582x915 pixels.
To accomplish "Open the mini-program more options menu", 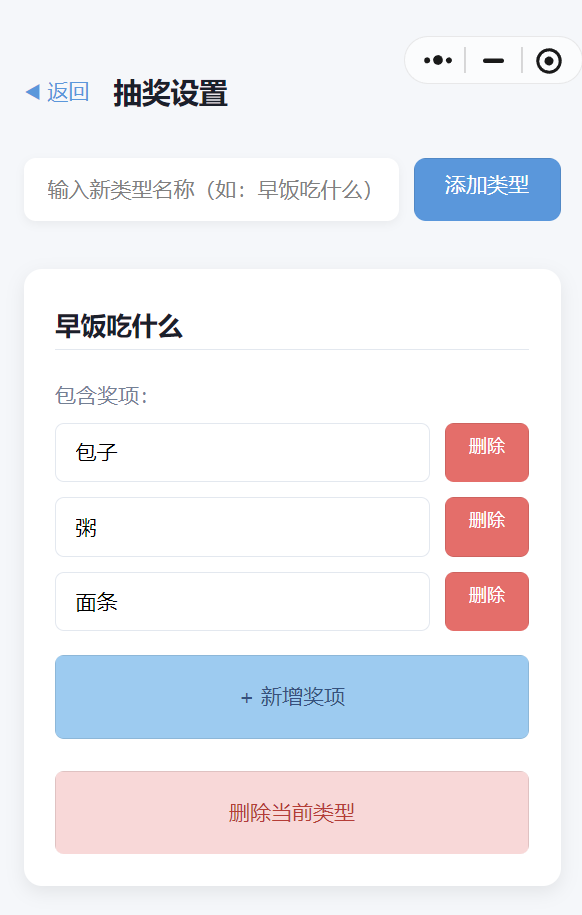I will click(x=437, y=60).
